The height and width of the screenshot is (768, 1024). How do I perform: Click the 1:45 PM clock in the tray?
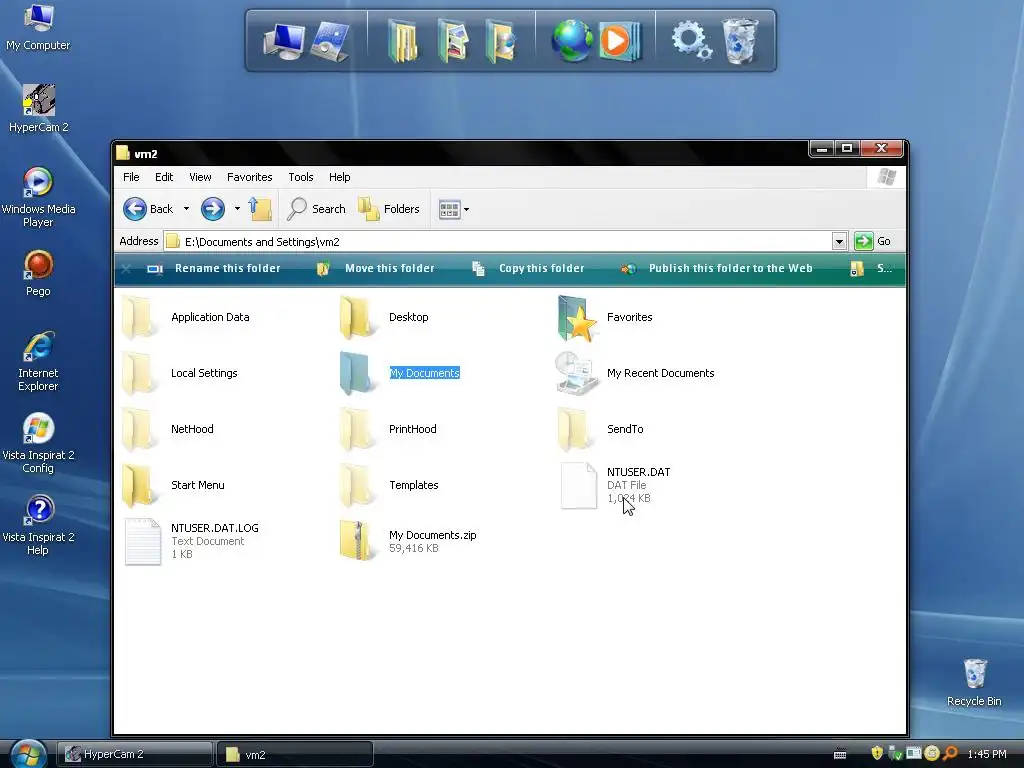click(987, 754)
